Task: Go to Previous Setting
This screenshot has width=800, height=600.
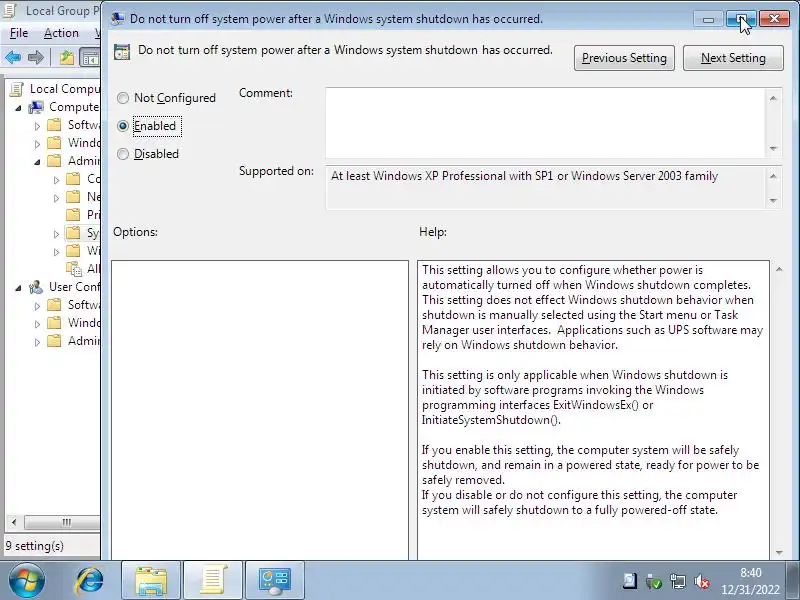Action: (624, 58)
